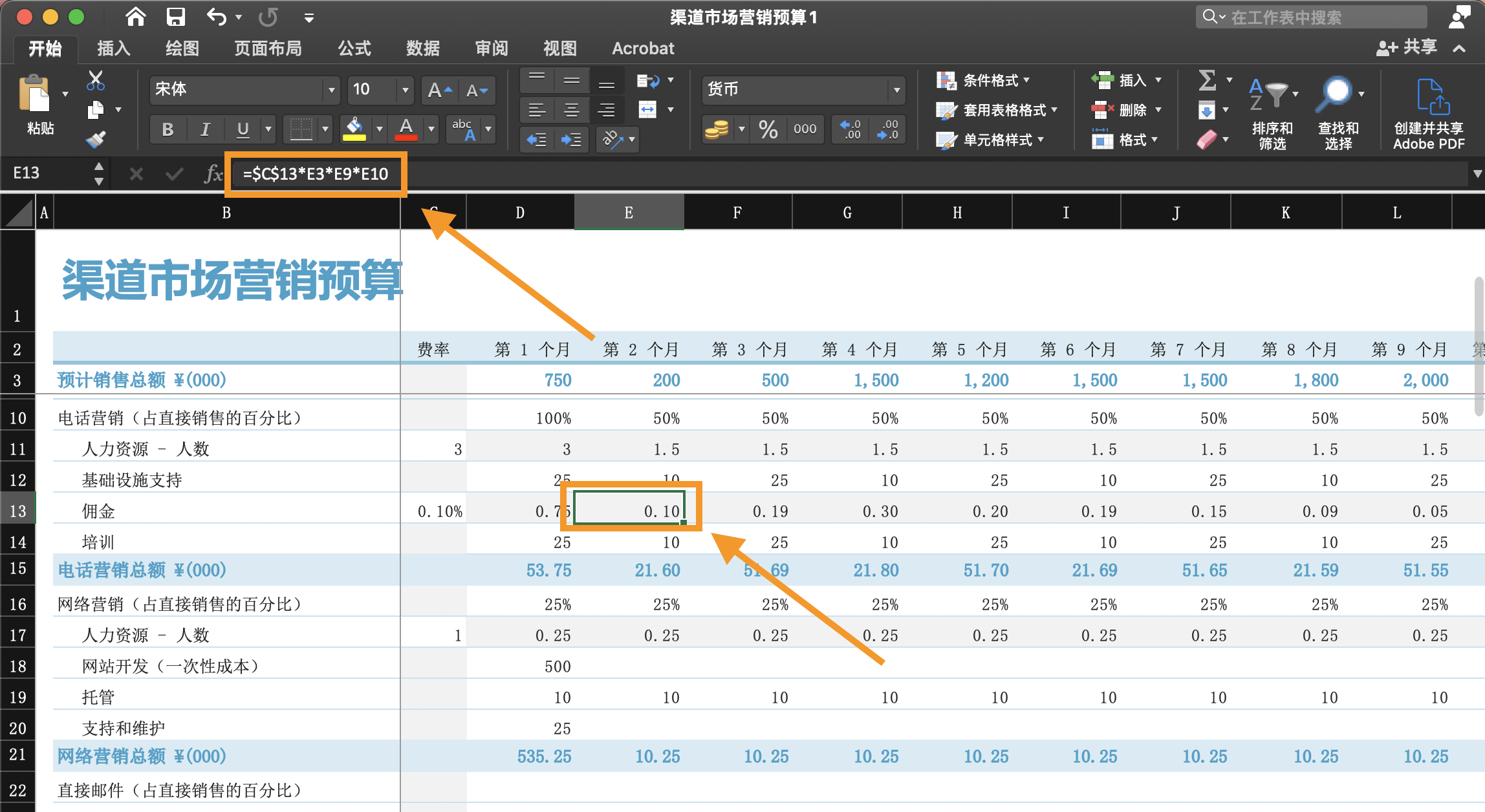Toggle Italic formatting
The image size is (1485, 812).
(205, 130)
